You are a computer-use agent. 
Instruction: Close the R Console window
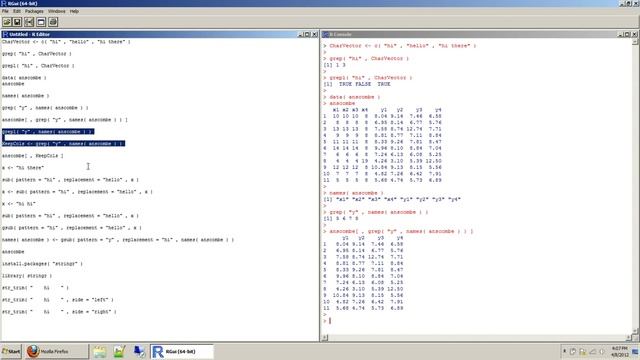coord(635,34)
